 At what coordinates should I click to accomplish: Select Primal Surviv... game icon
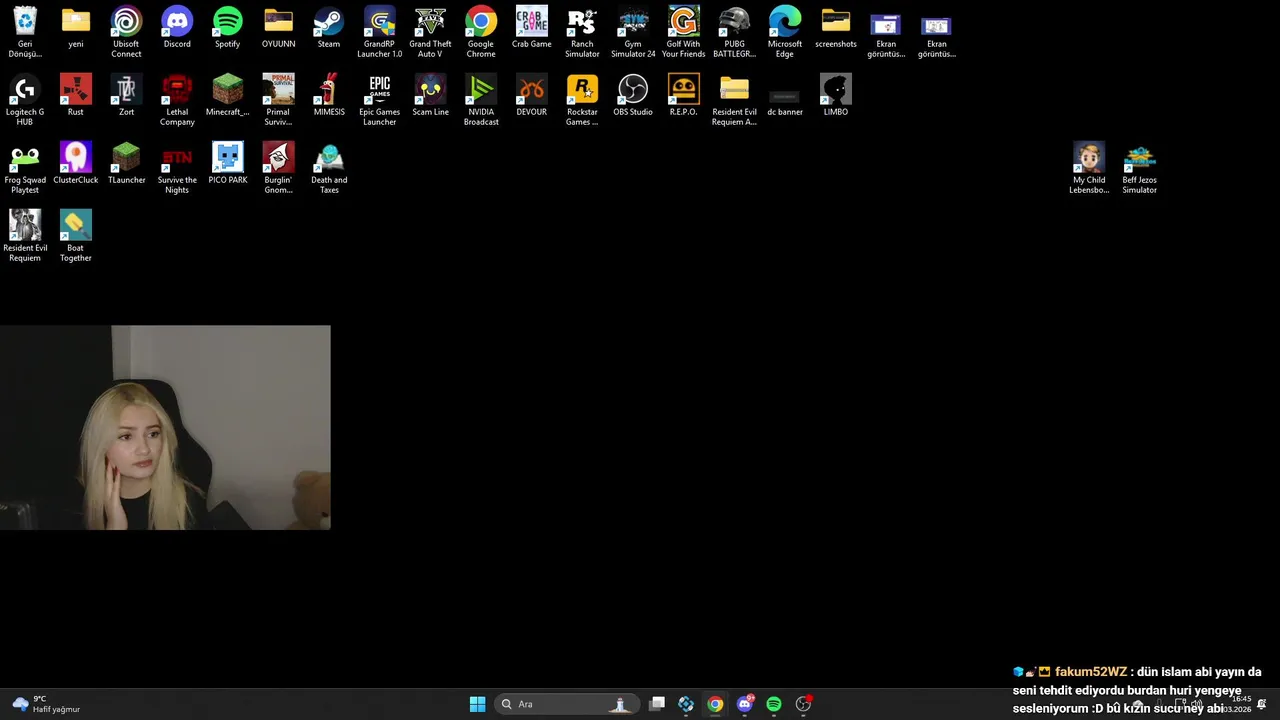278,100
